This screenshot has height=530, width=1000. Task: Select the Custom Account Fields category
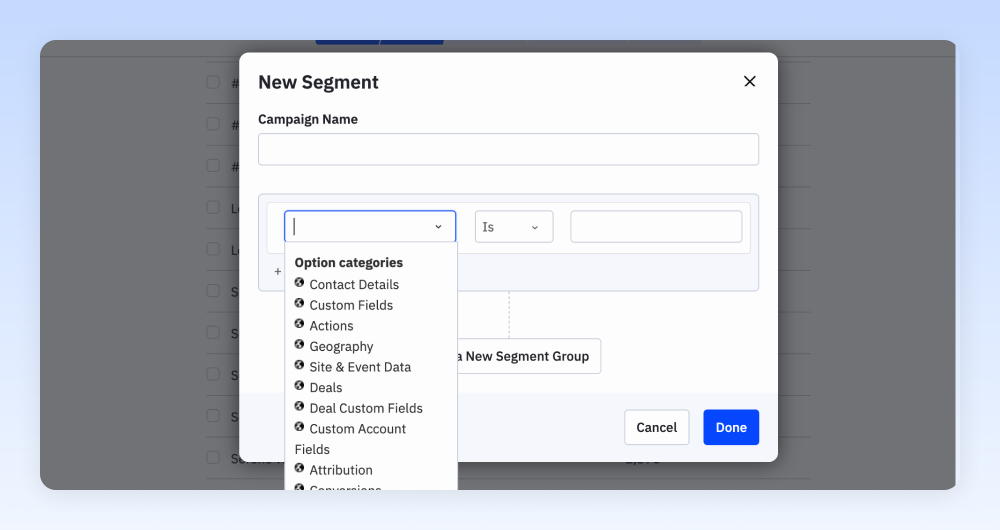click(351, 439)
